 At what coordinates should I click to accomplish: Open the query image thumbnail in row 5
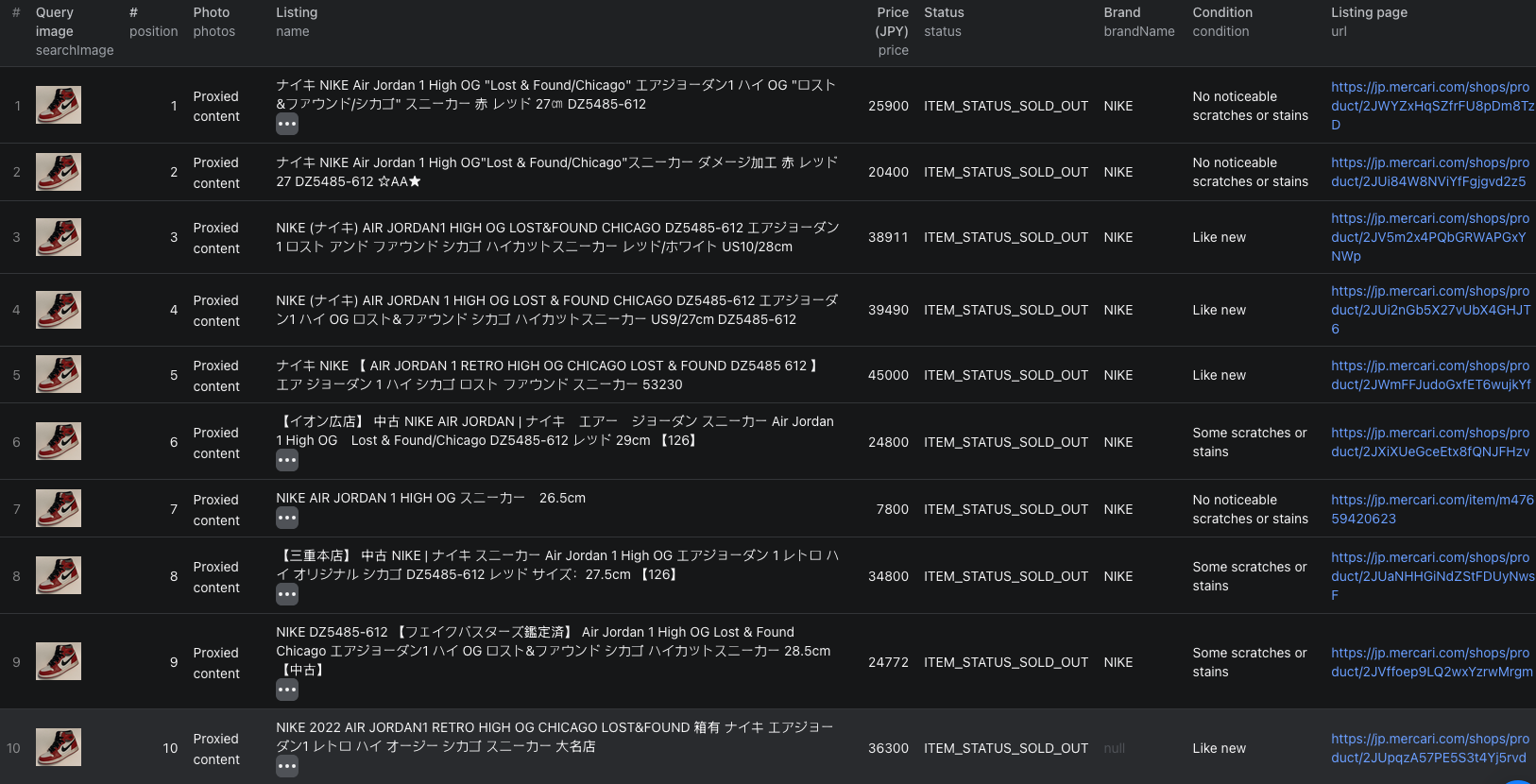(x=59, y=374)
